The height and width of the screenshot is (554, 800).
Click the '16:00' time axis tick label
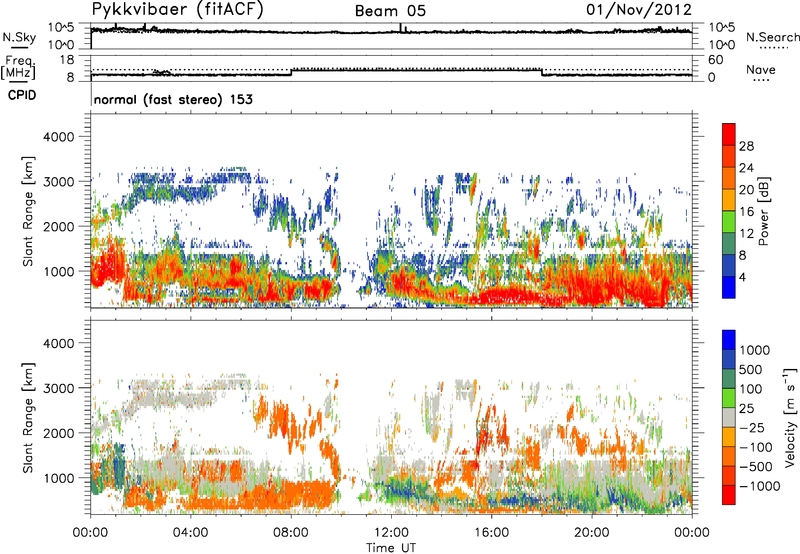tap(491, 533)
